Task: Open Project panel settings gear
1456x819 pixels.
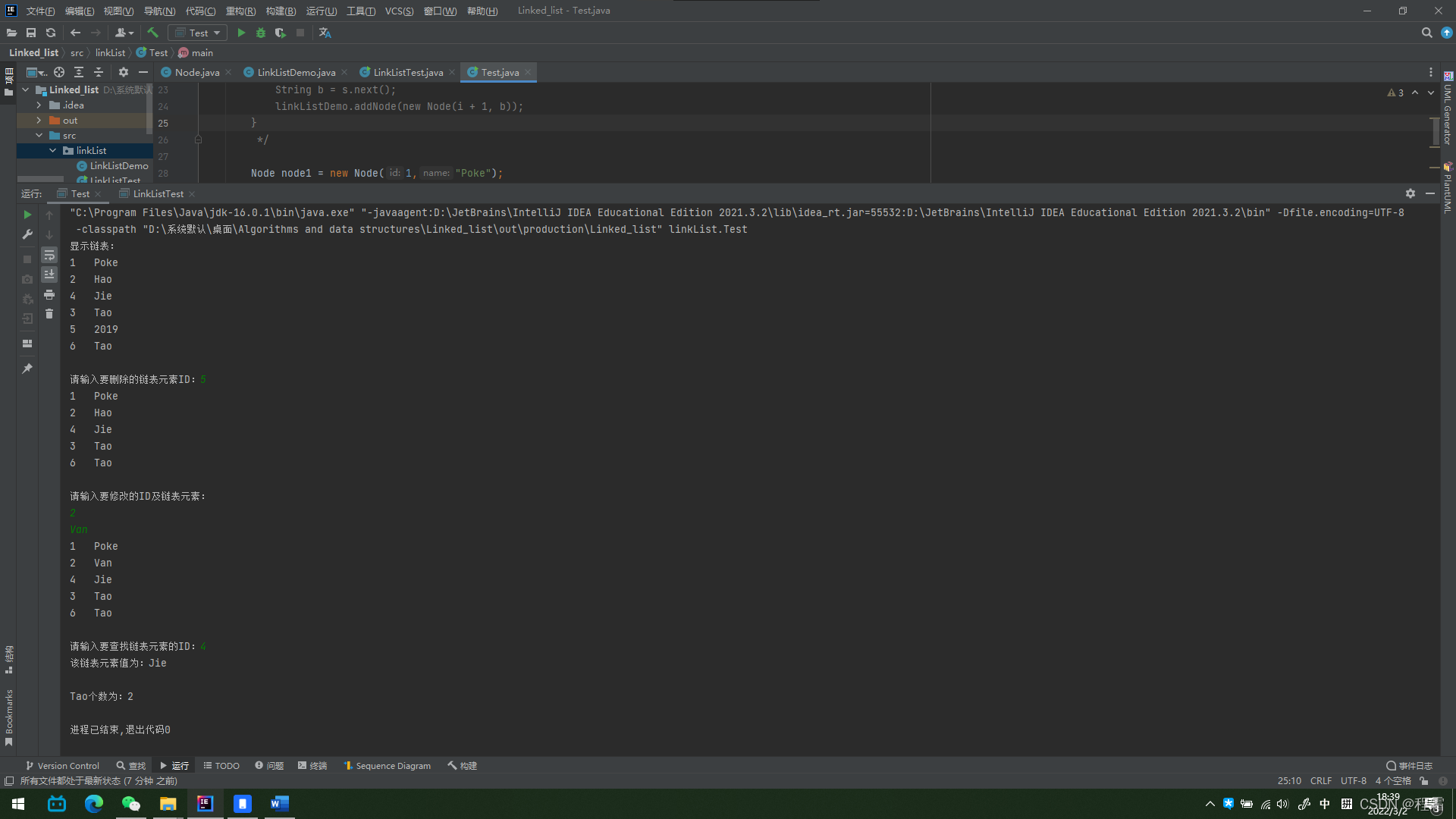Action: [x=124, y=72]
